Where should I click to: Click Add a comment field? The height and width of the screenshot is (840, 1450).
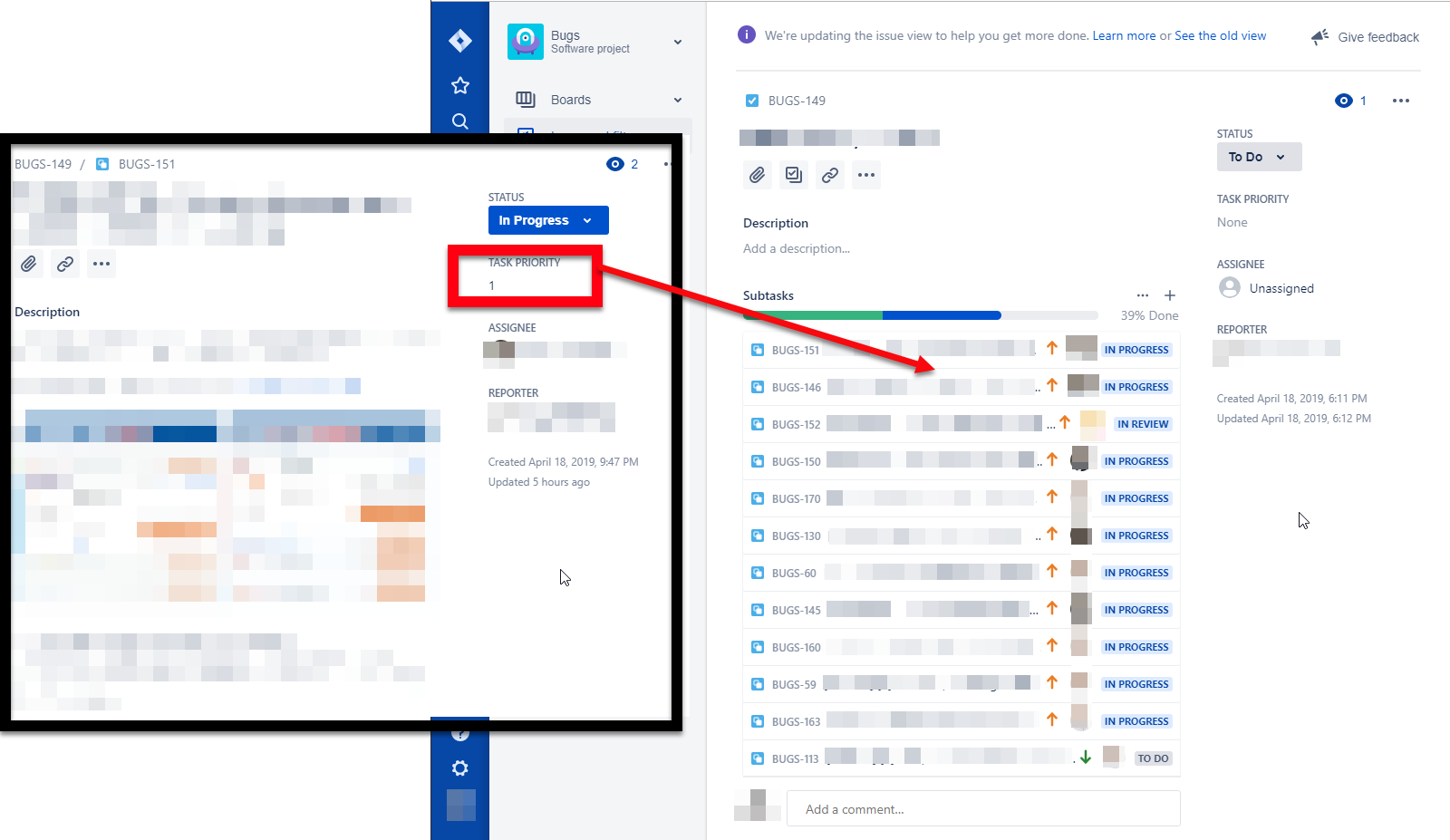coord(983,808)
